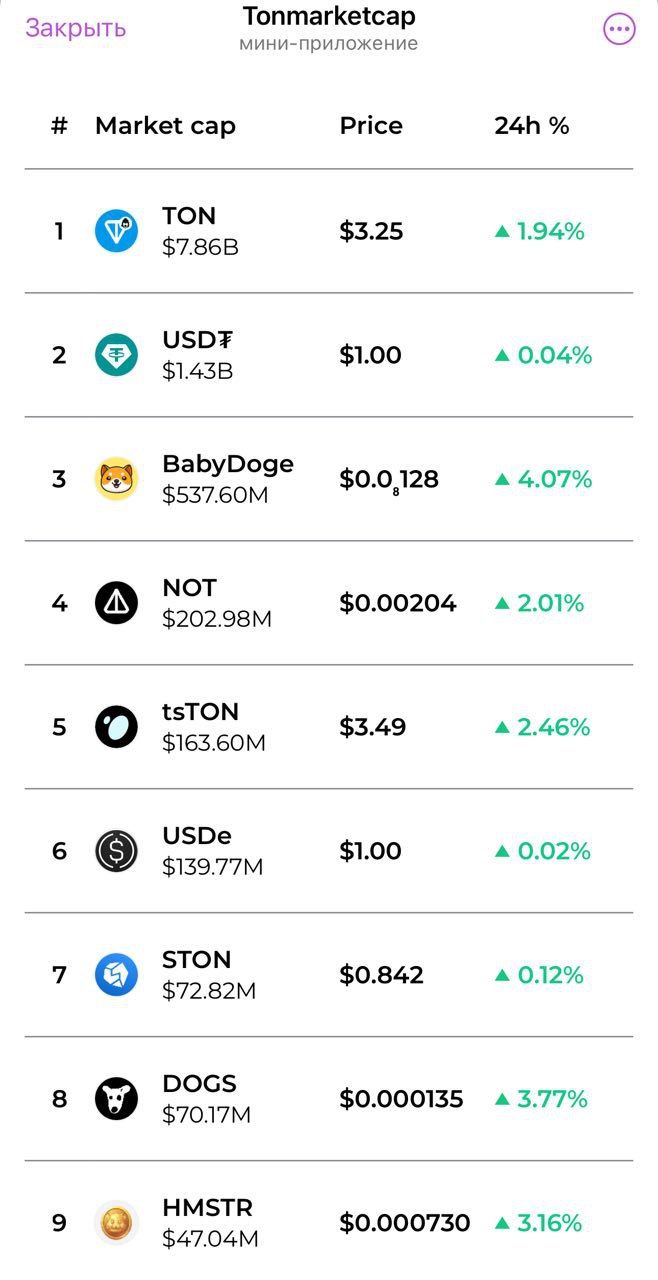
Task: Click the STON token blue icon
Action: (117, 975)
